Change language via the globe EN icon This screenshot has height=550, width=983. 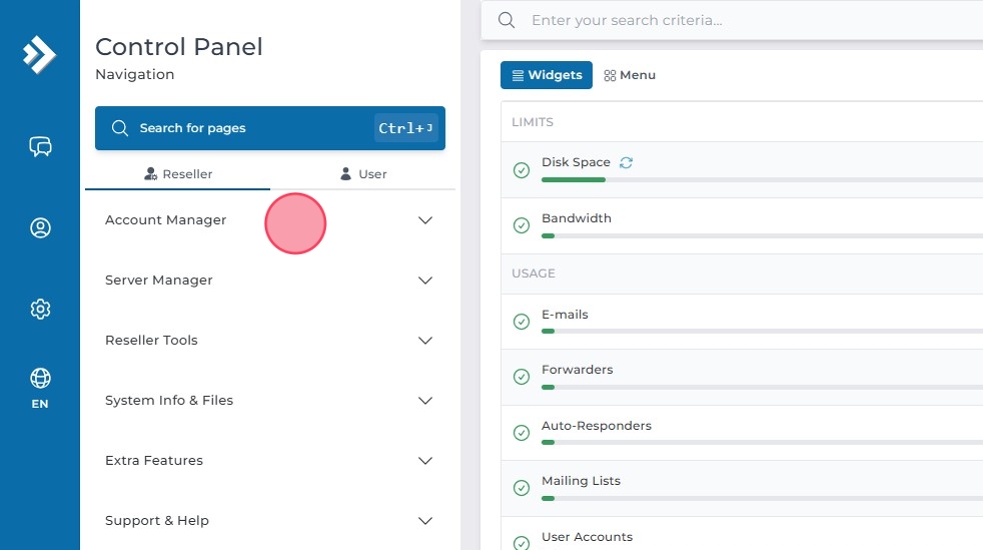coord(40,387)
